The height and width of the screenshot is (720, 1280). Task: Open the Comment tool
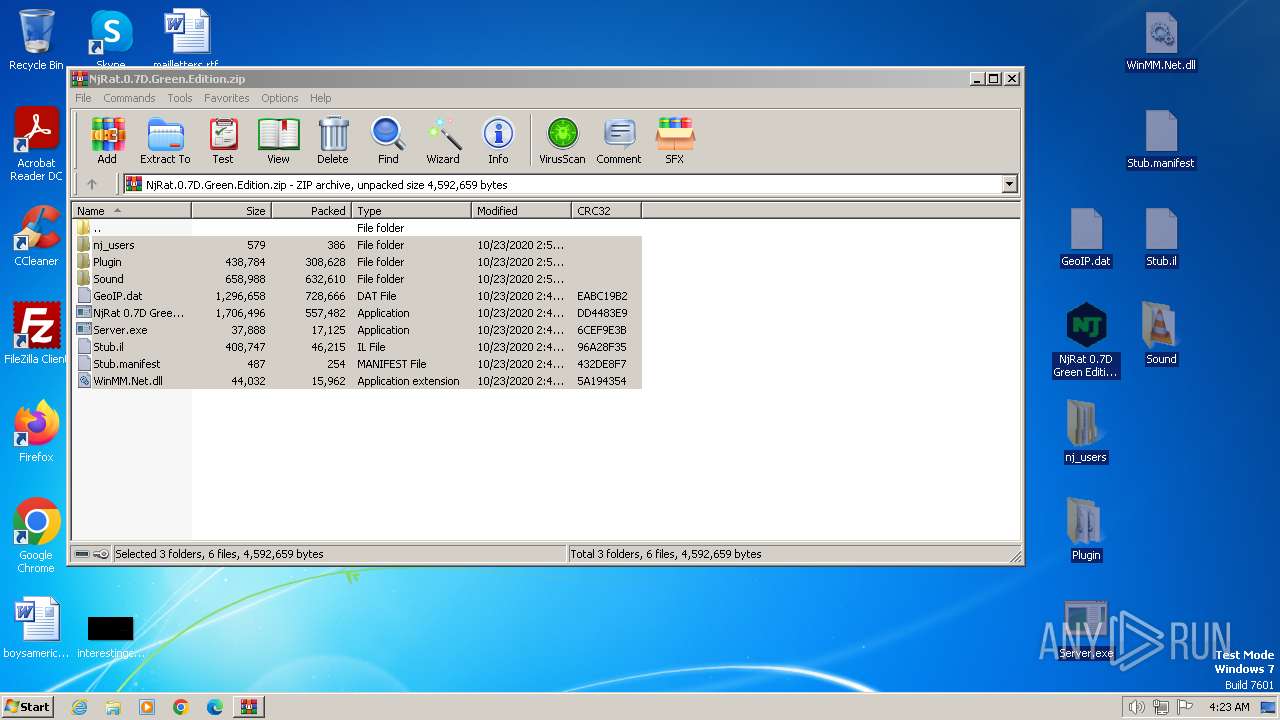click(x=619, y=141)
